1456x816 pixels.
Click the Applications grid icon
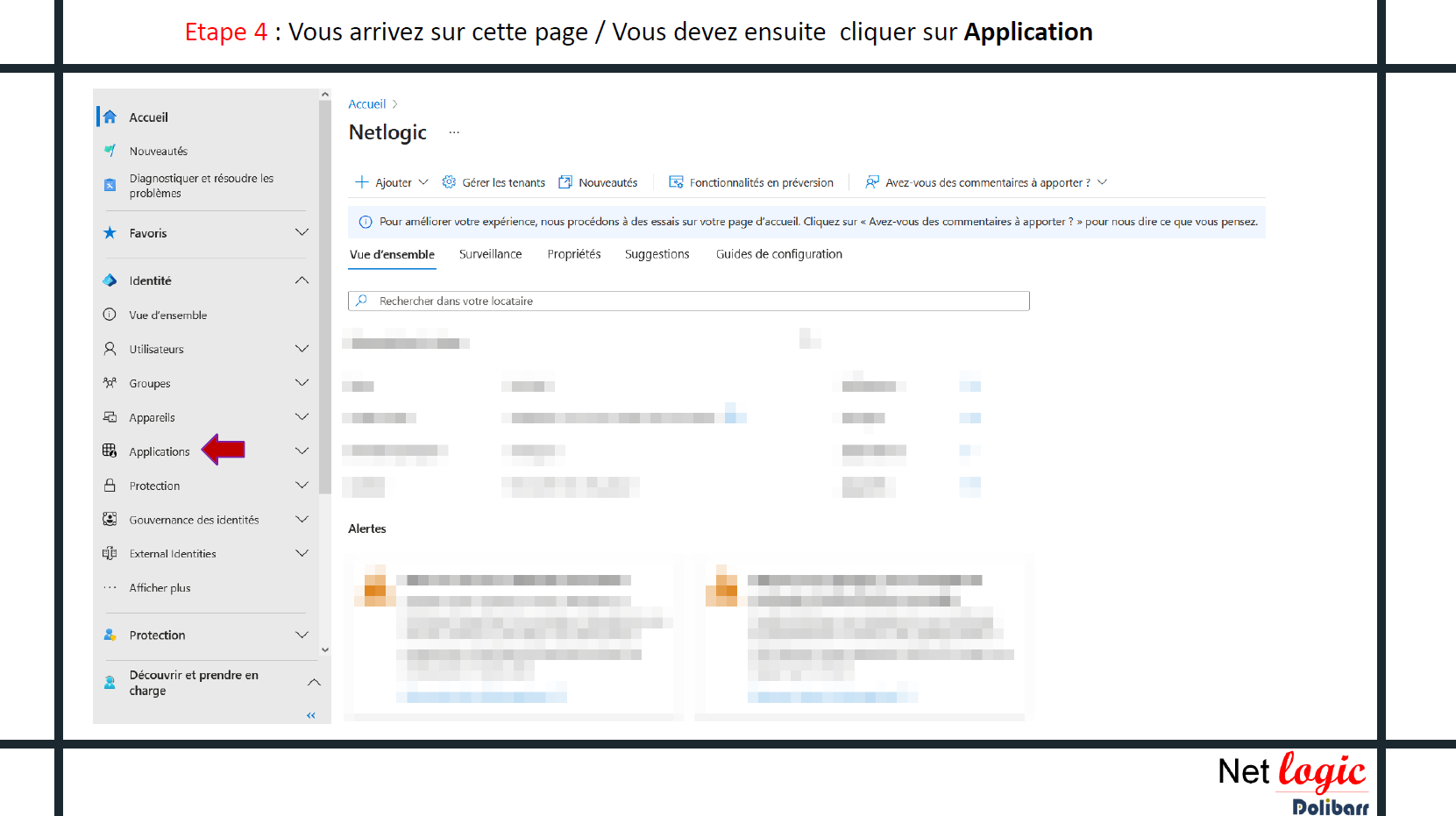pos(110,451)
